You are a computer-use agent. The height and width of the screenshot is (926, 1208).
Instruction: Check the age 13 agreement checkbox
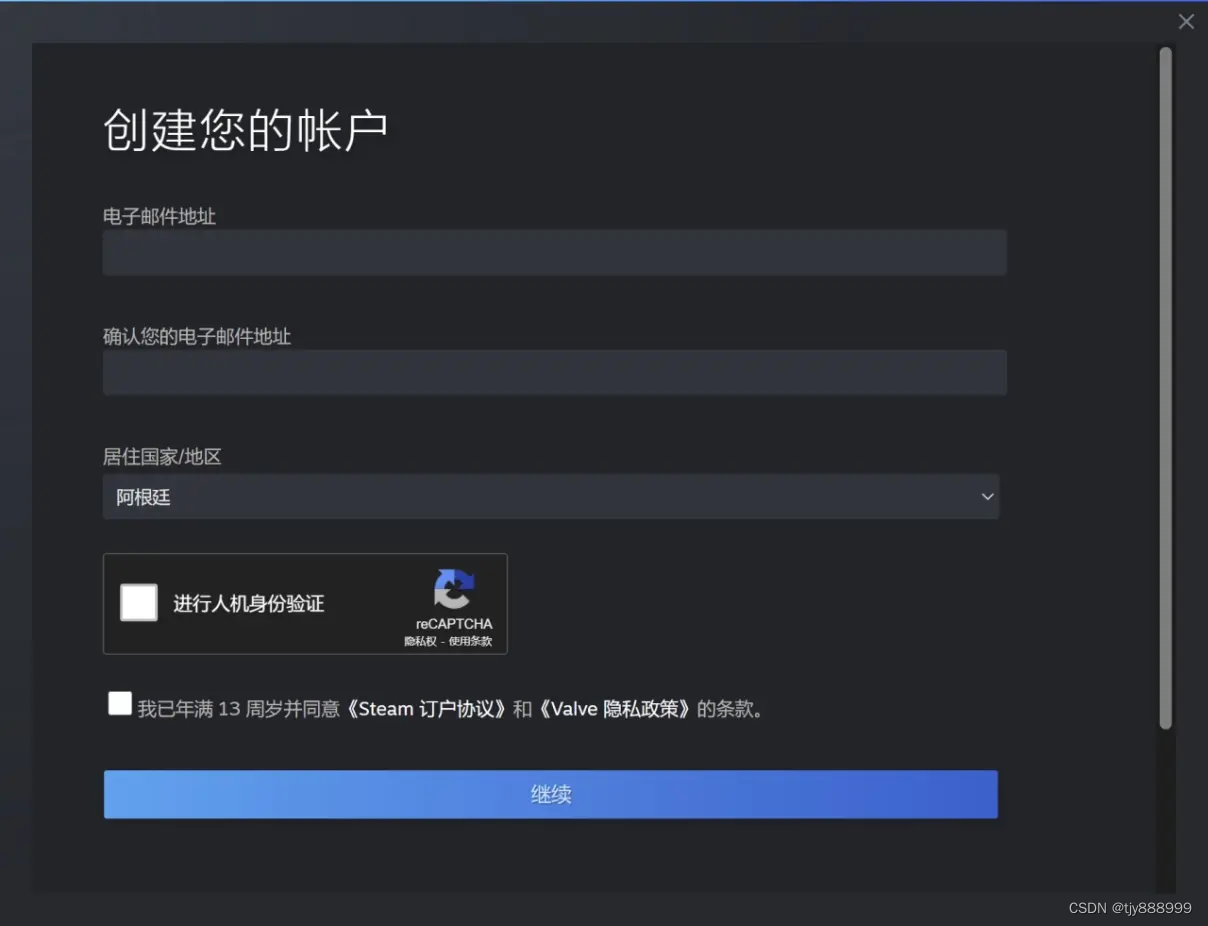click(x=119, y=702)
